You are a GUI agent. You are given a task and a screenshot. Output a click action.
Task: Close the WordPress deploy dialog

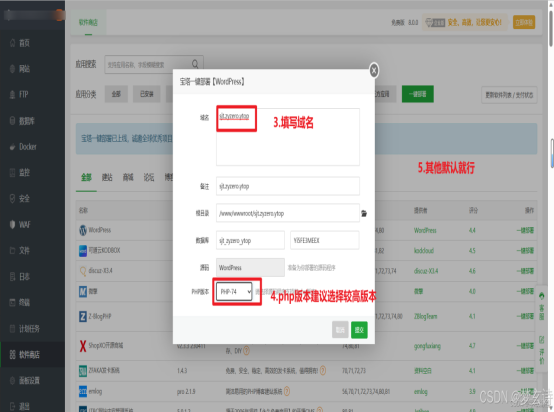(x=374, y=70)
